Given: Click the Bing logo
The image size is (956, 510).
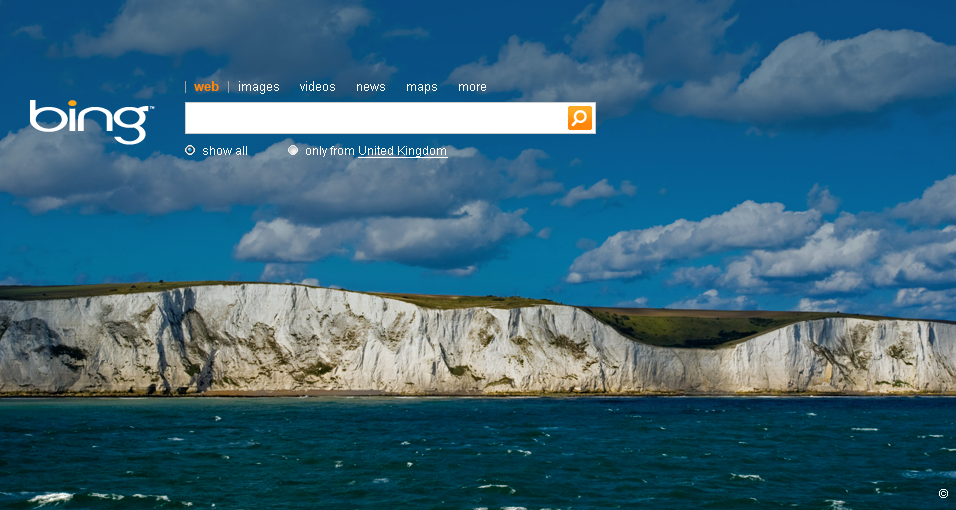Looking at the screenshot, I should tap(91, 121).
